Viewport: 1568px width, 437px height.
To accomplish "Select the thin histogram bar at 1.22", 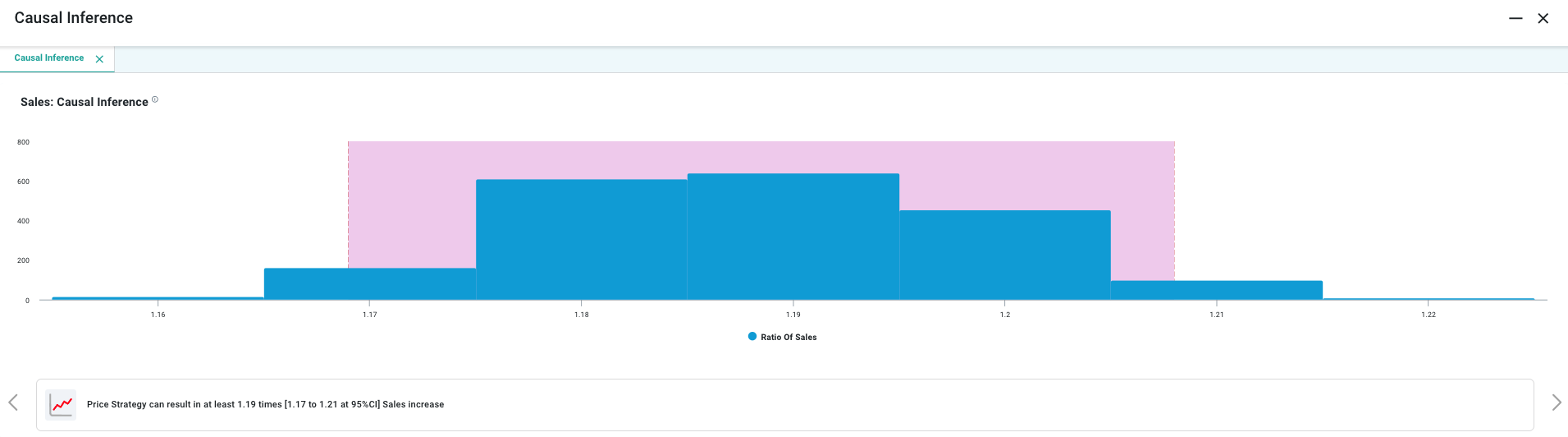I will [1428, 299].
